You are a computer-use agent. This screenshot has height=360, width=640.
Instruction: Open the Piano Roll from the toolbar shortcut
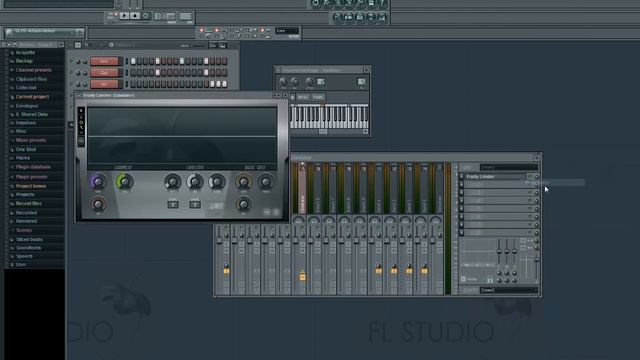click(x=359, y=17)
